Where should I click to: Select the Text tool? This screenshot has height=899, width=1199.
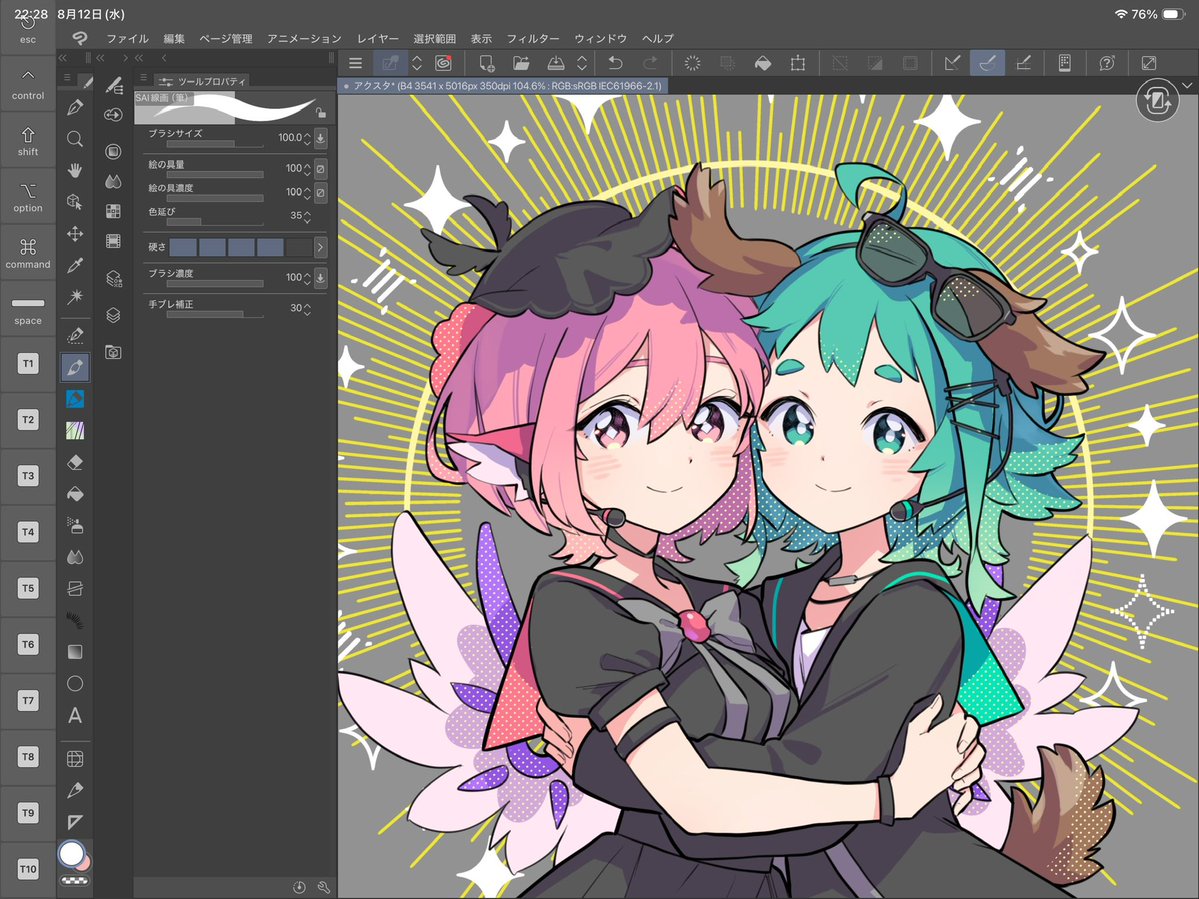(75, 716)
